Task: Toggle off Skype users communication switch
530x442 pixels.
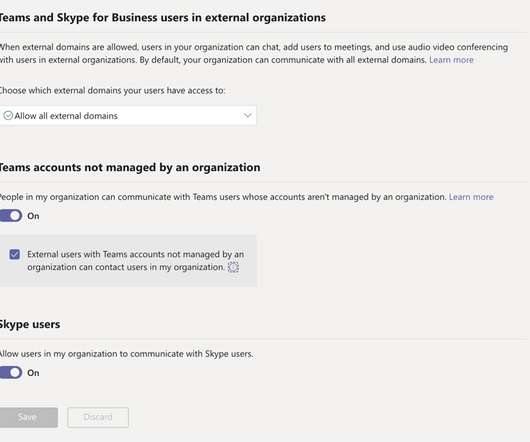Action: click(11, 372)
